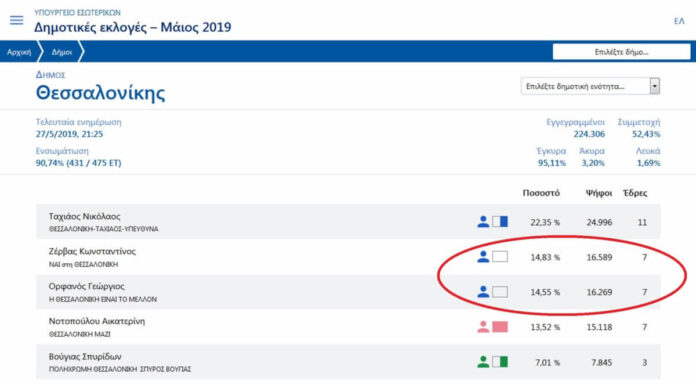
Task: Select candidate name Βούγιας Σπυρίδων
Action: click(x=84, y=357)
